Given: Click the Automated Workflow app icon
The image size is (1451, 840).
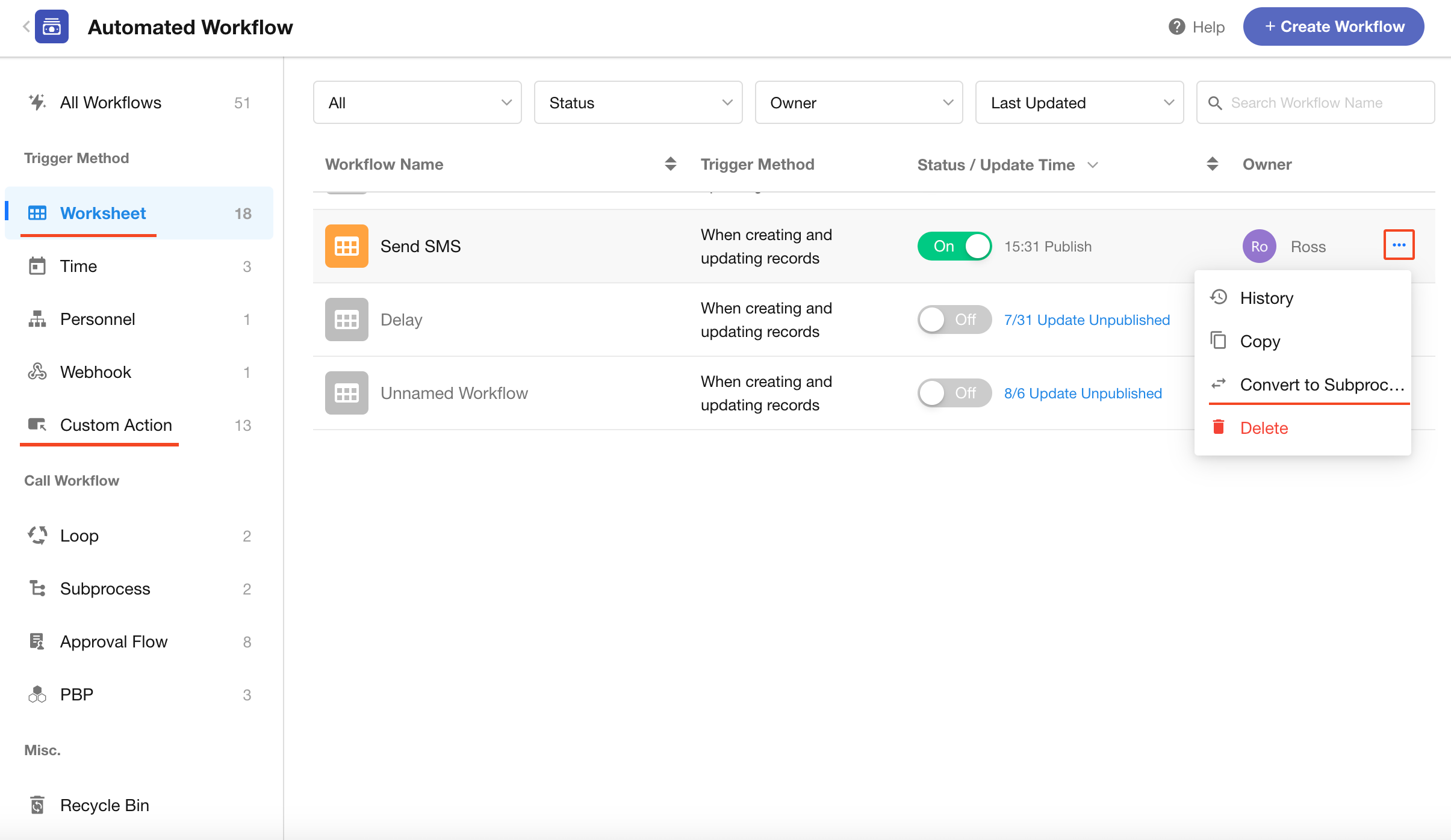Looking at the screenshot, I should coord(52,27).
